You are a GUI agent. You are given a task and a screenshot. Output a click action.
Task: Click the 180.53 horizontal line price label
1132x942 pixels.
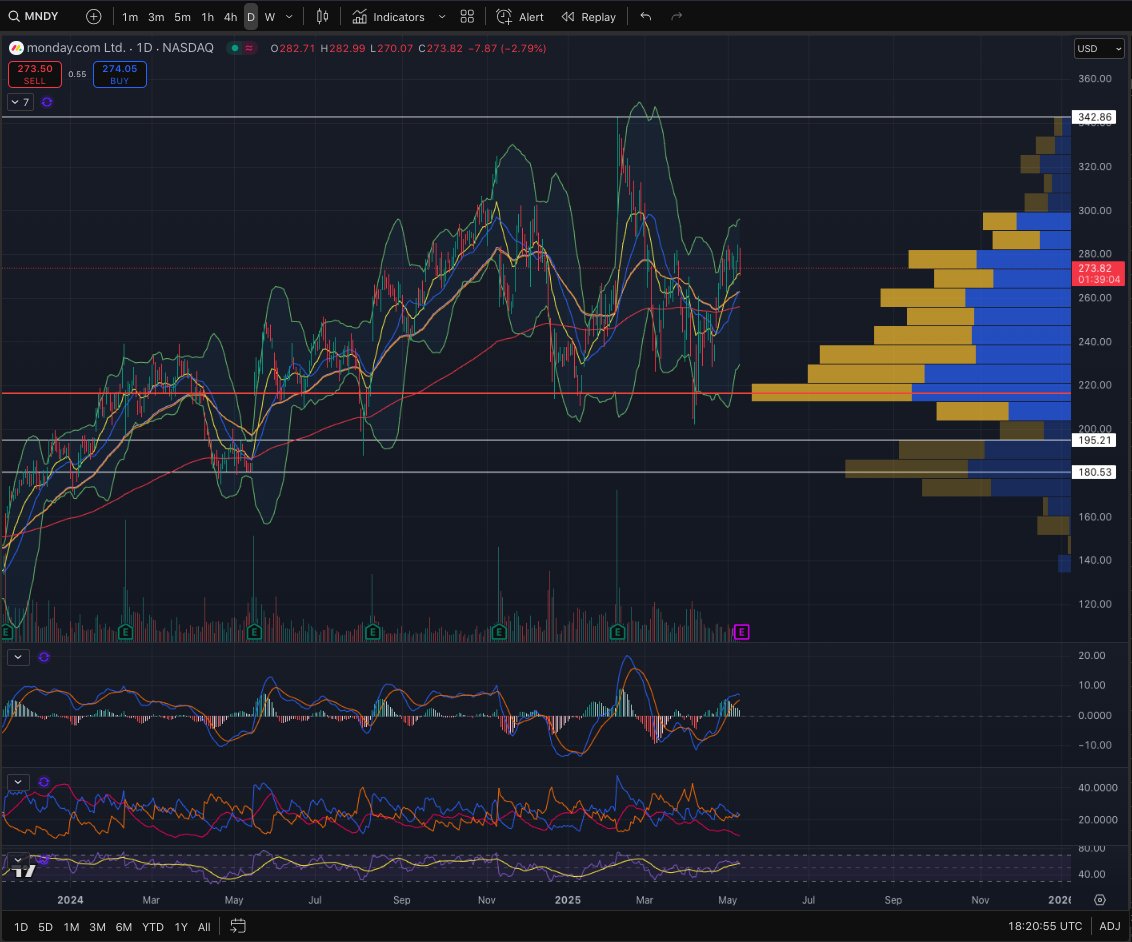point(1094,472)
